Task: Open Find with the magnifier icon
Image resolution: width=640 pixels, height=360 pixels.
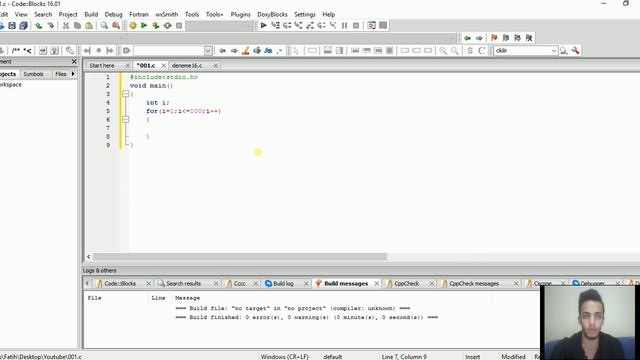Action: click(104, 26)
